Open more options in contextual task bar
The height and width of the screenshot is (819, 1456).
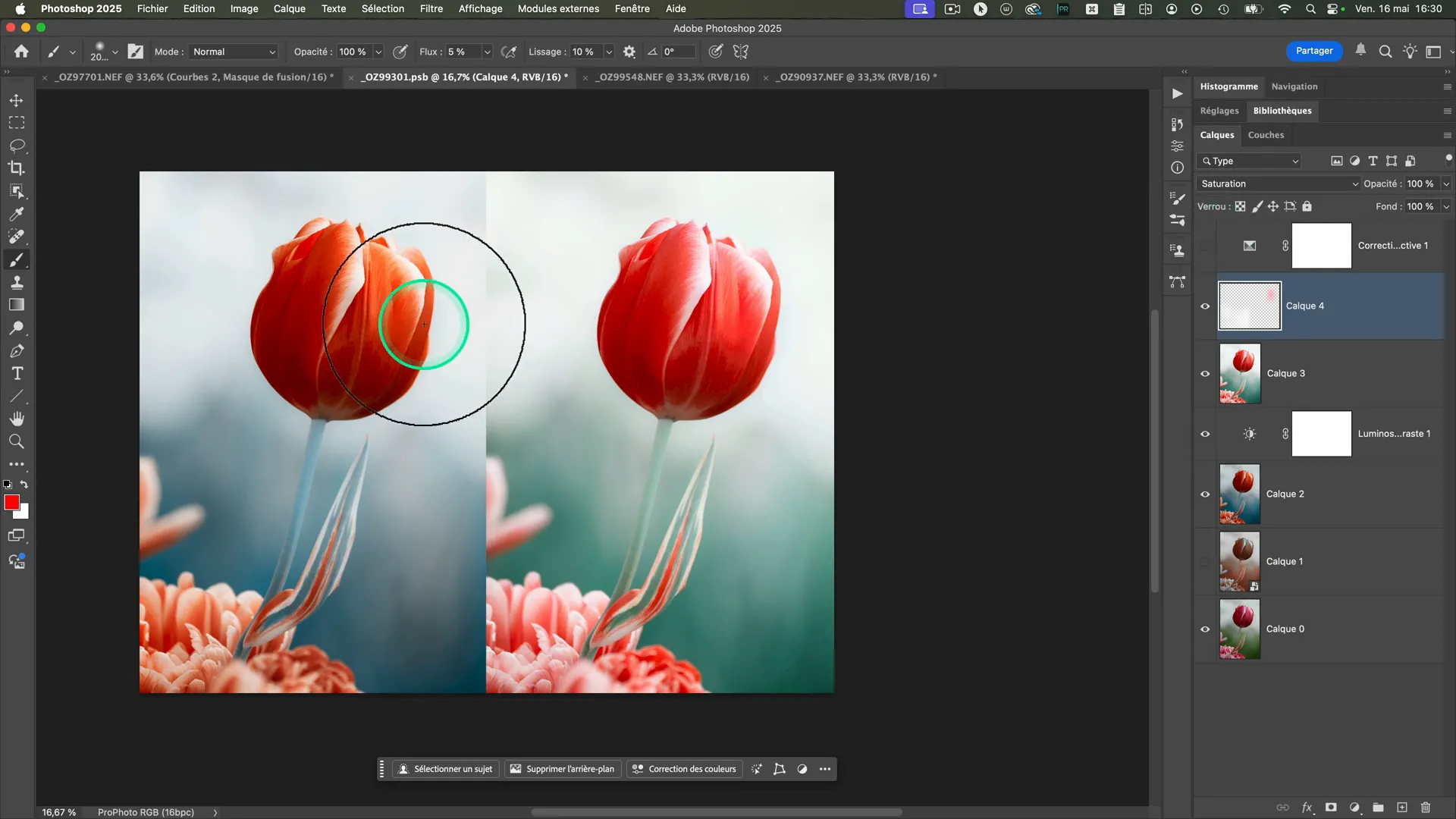click(825, 769)
